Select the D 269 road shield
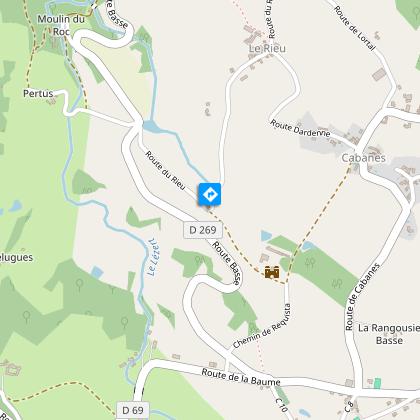 coord(203,230)
